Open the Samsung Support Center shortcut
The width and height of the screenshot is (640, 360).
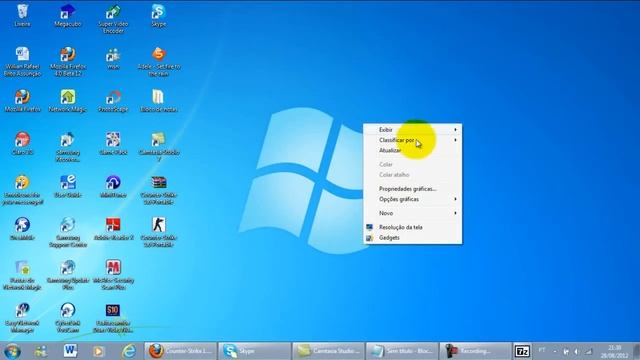point(68,232)
